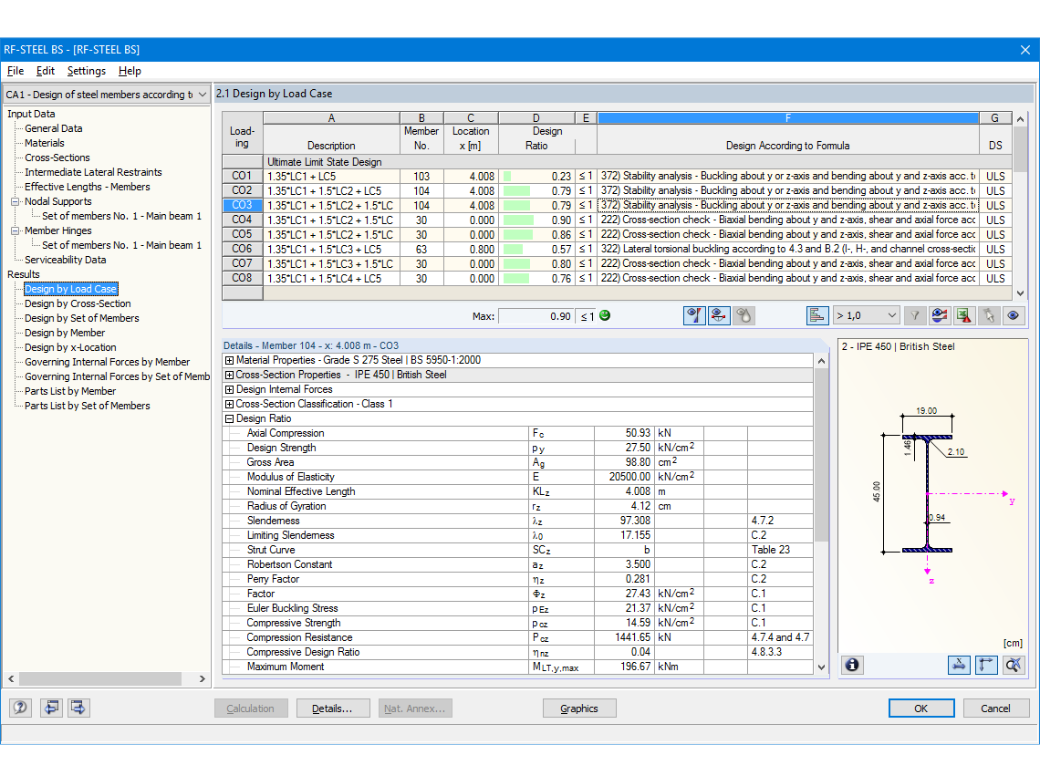Toggle the design ratio bar chart icon
Viewport: 1040px width, 782px height.
[817, 316]
